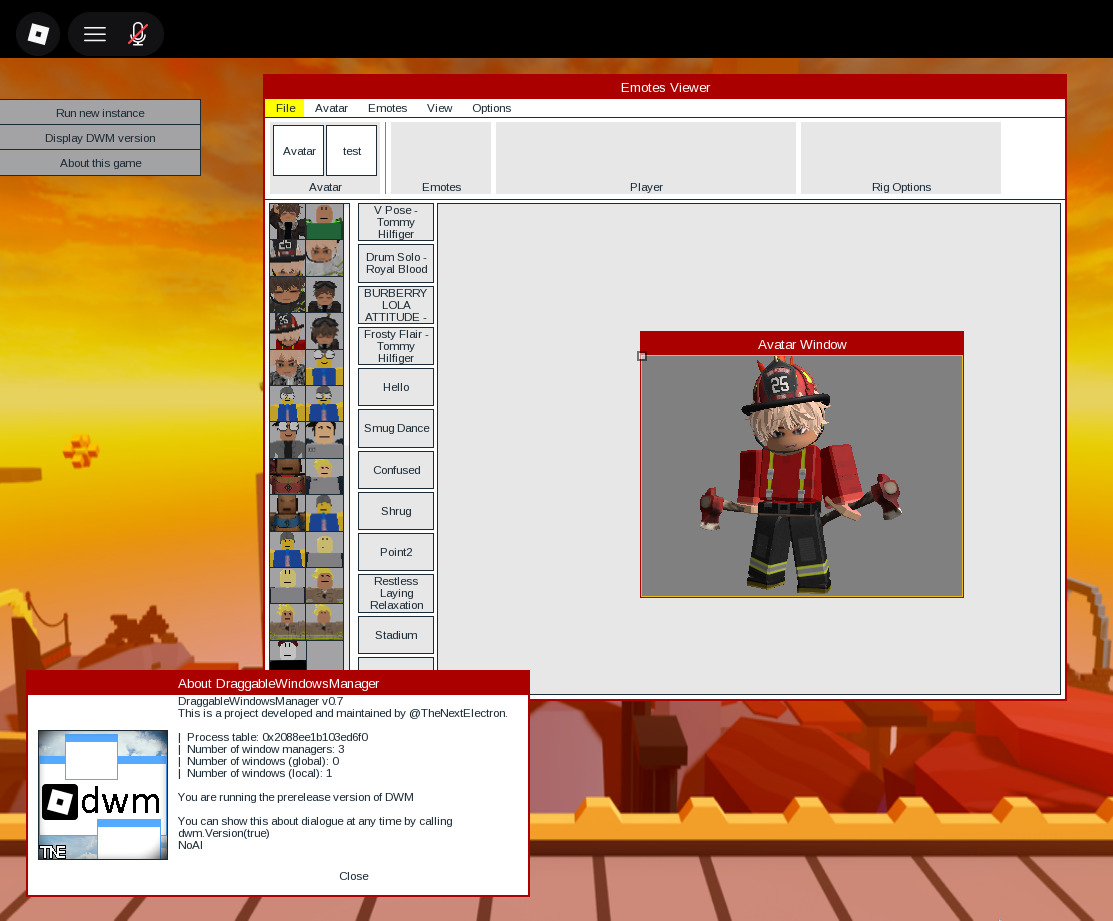Open the Roblox logo menu
The height and width of the screenshot is (921, 1113).
pos(38,33)
